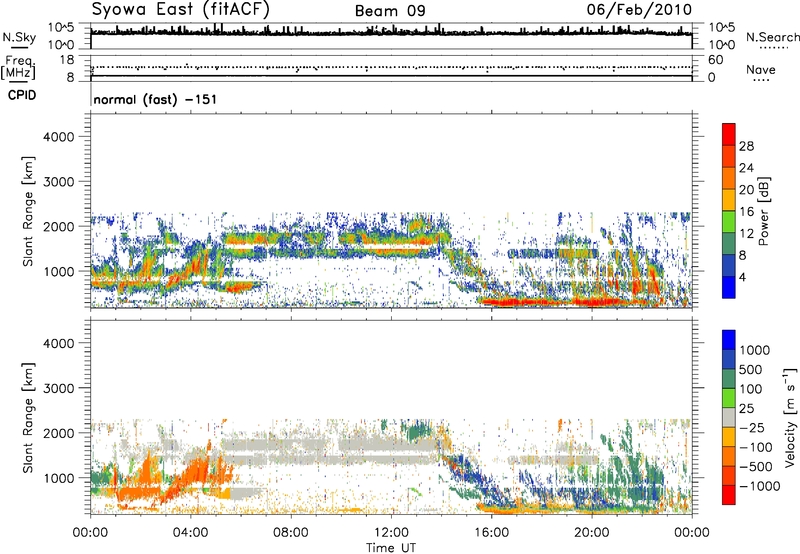Pick the 20–24 dB orange power swatch
The width and height of the screenshot is (800, 554).
[729, 179]
